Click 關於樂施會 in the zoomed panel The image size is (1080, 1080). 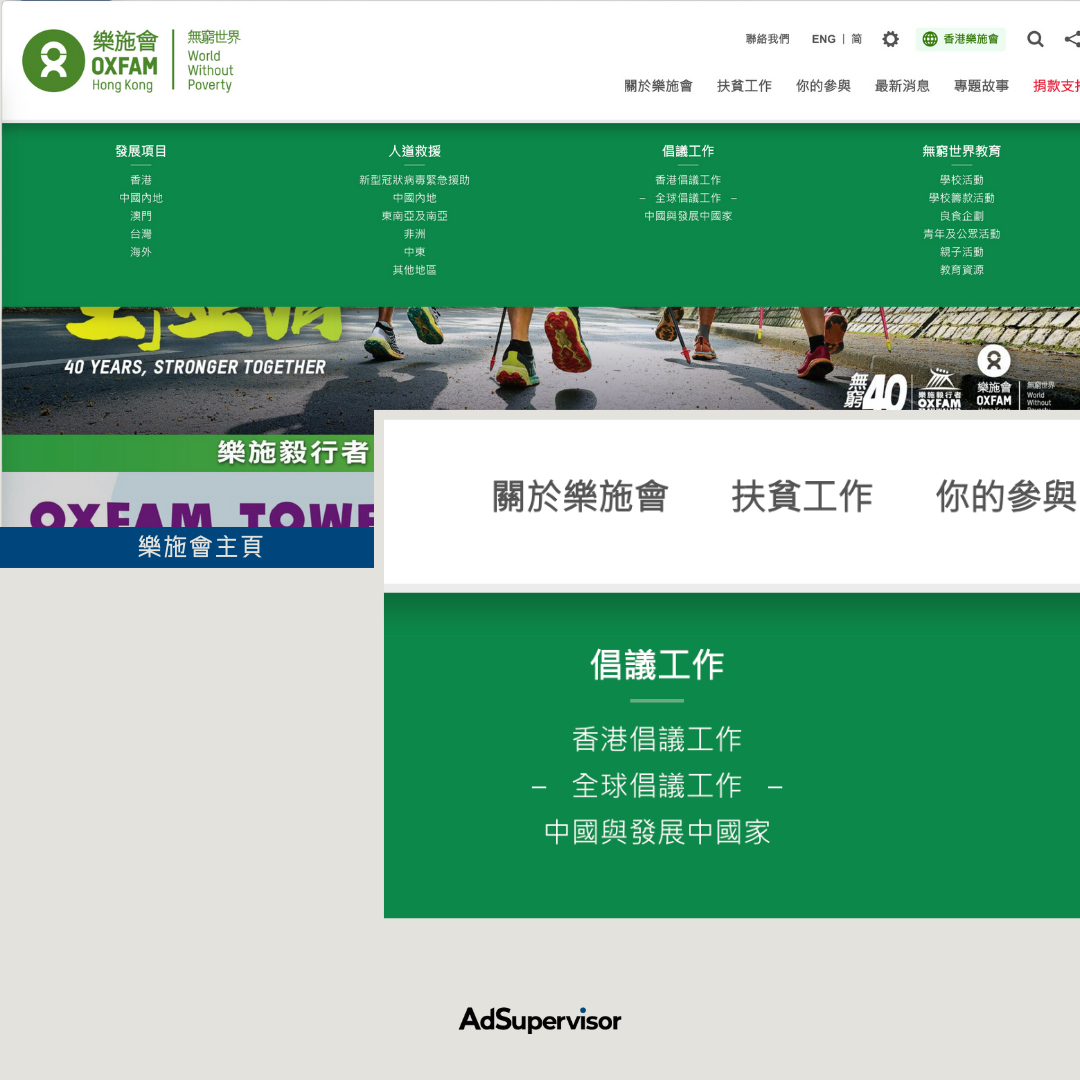pos(580,497)
